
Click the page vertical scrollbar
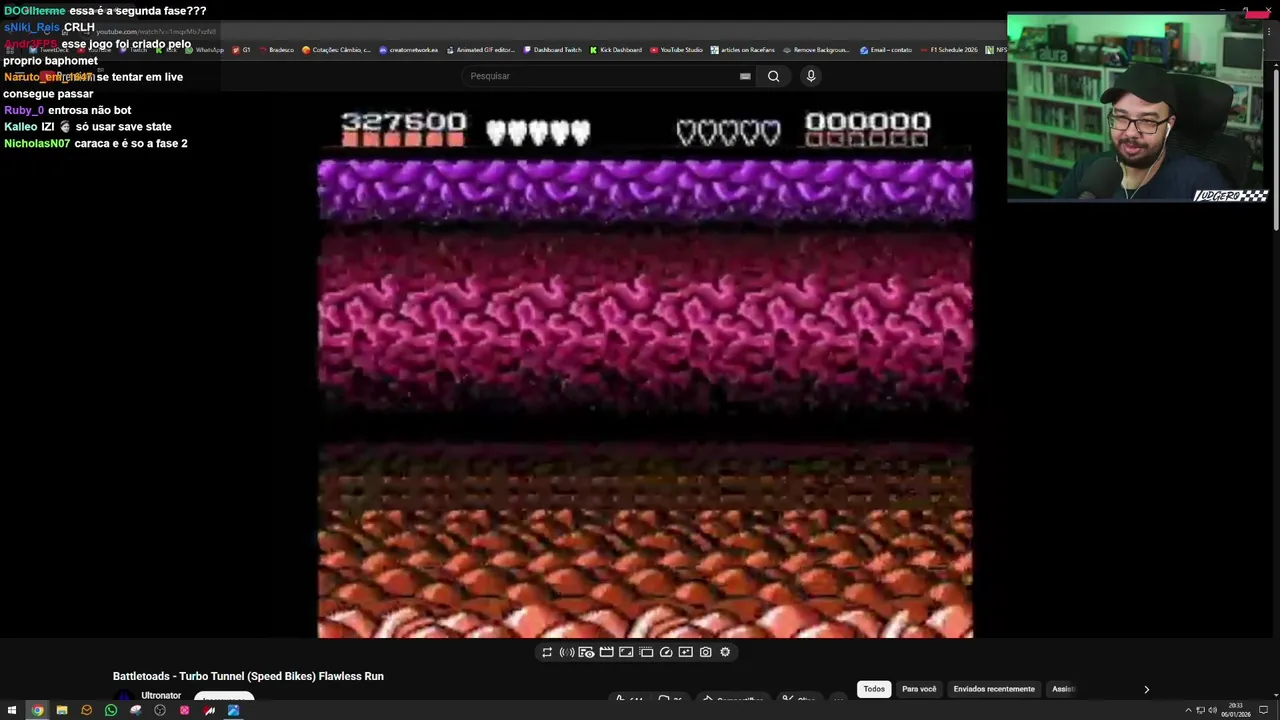[x=1275, y=150]
